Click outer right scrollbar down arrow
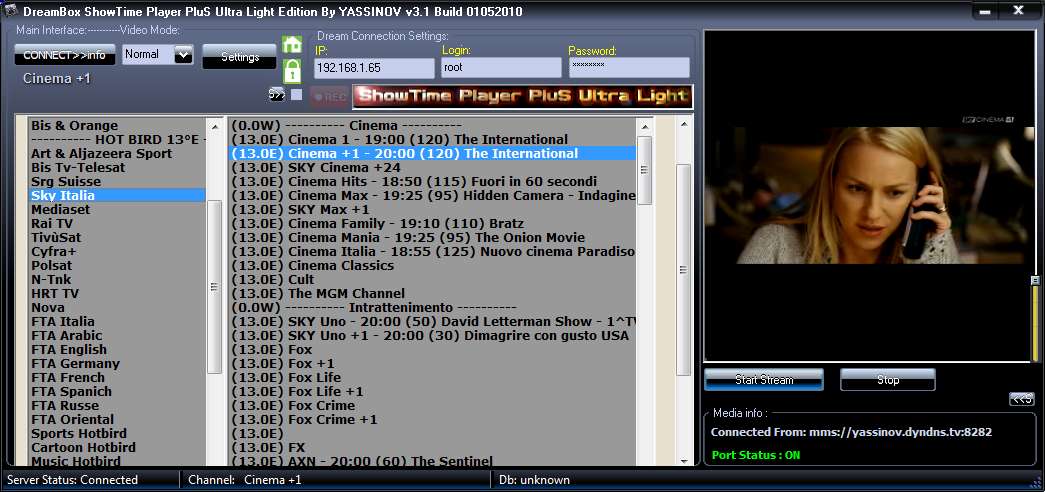 coord(683,460)
